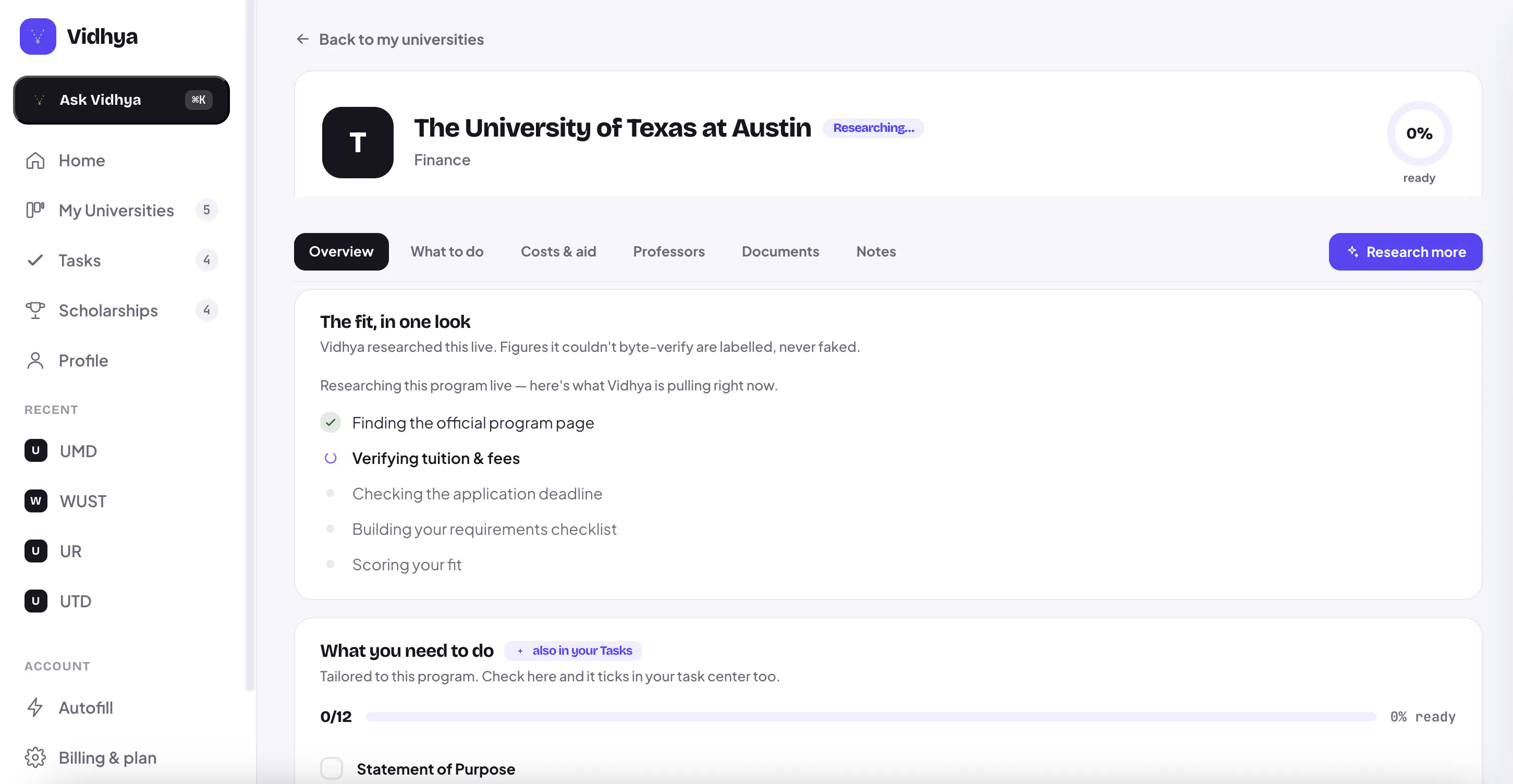Click the Tasks count badge 4
The image size is (1513, 784).
[206, 260]
